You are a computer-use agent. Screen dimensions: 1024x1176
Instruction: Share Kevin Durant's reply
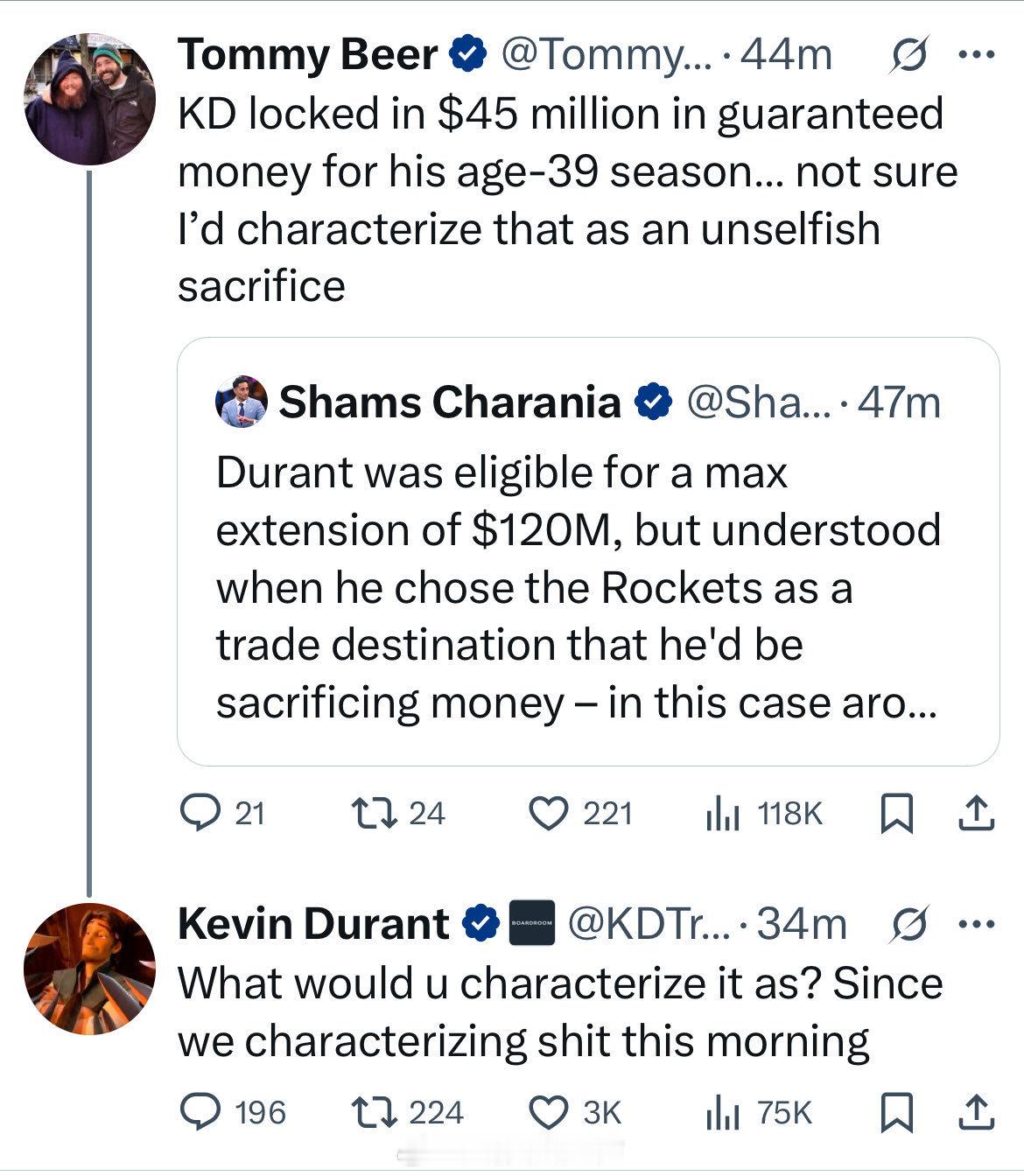point(976,1112)
